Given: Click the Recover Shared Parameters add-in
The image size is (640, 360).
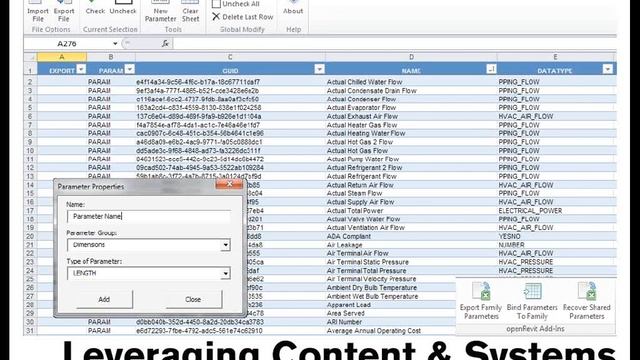Looking at the screenshot, I should pyautogui.click(x=587, y=301).
